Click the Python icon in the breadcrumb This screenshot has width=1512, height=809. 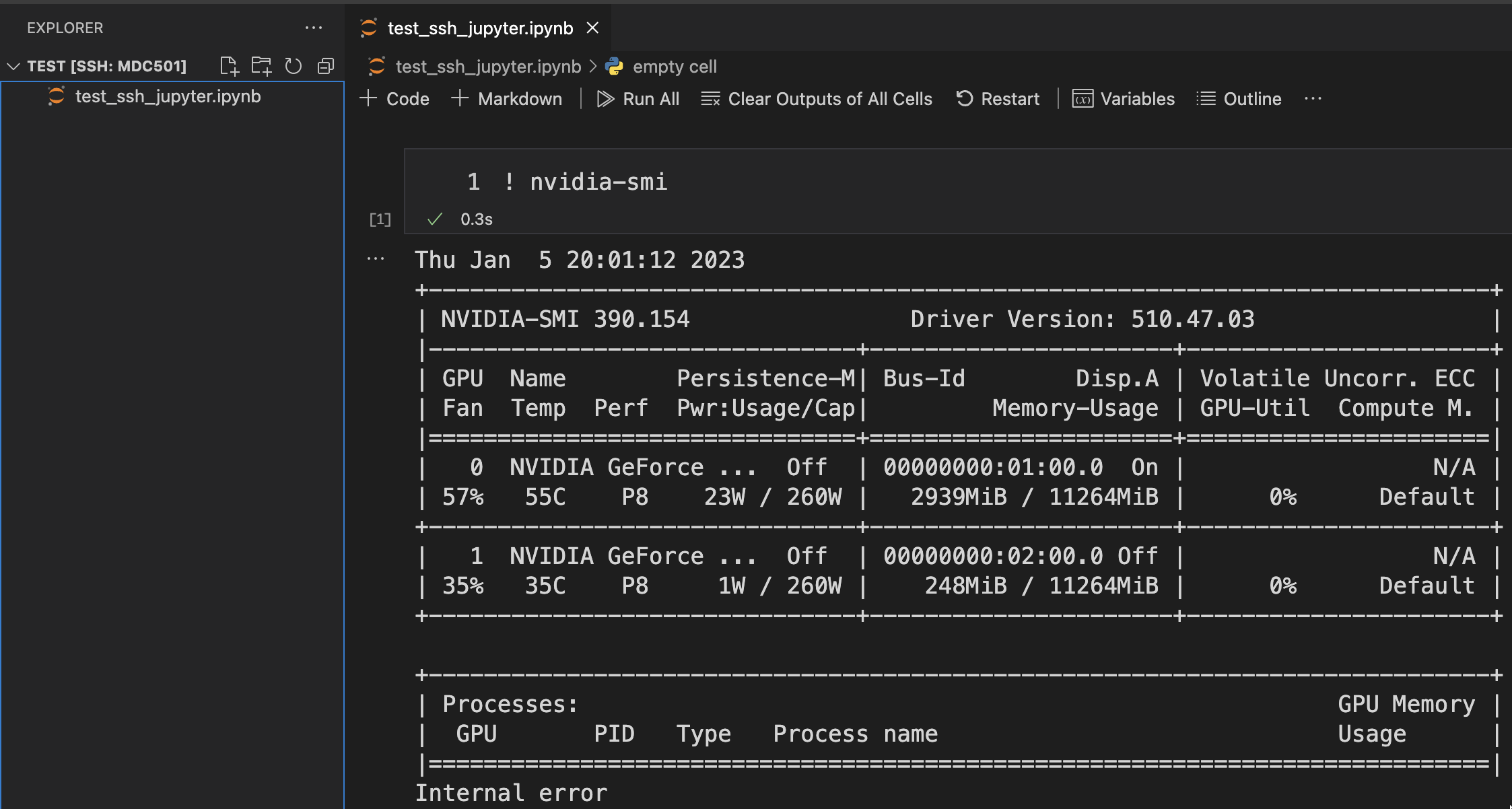pos(614,66)
